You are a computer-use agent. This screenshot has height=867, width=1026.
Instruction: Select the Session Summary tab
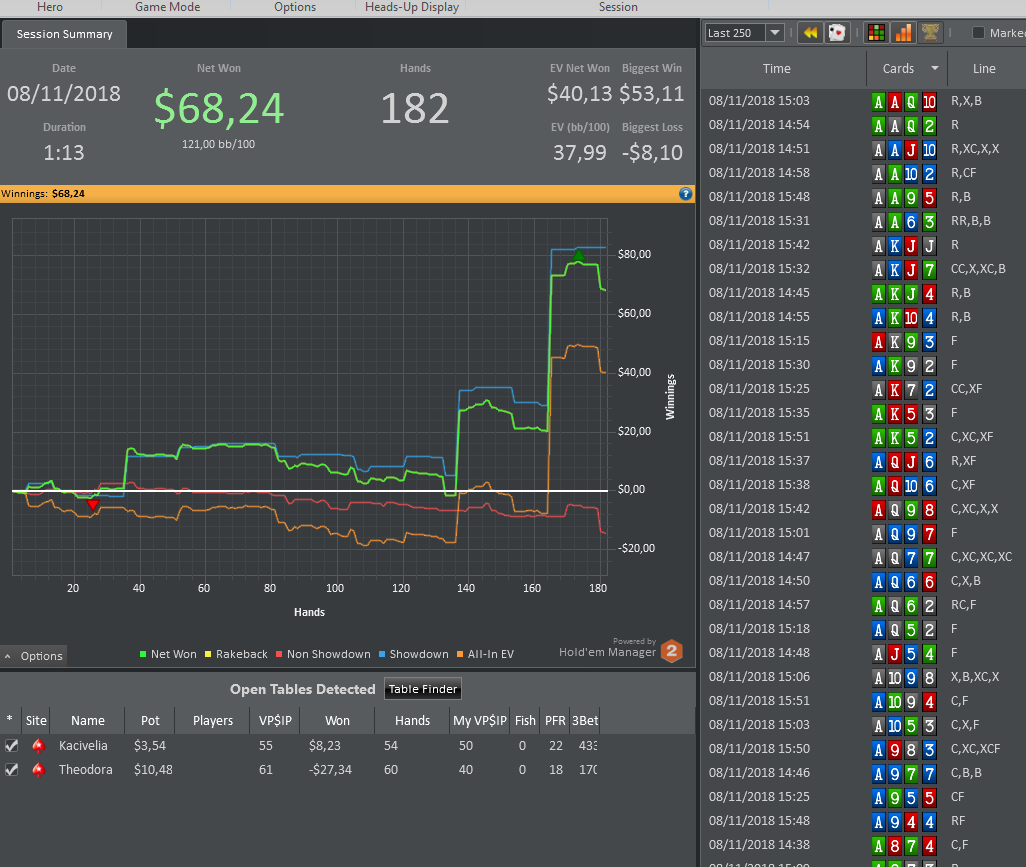64,34
